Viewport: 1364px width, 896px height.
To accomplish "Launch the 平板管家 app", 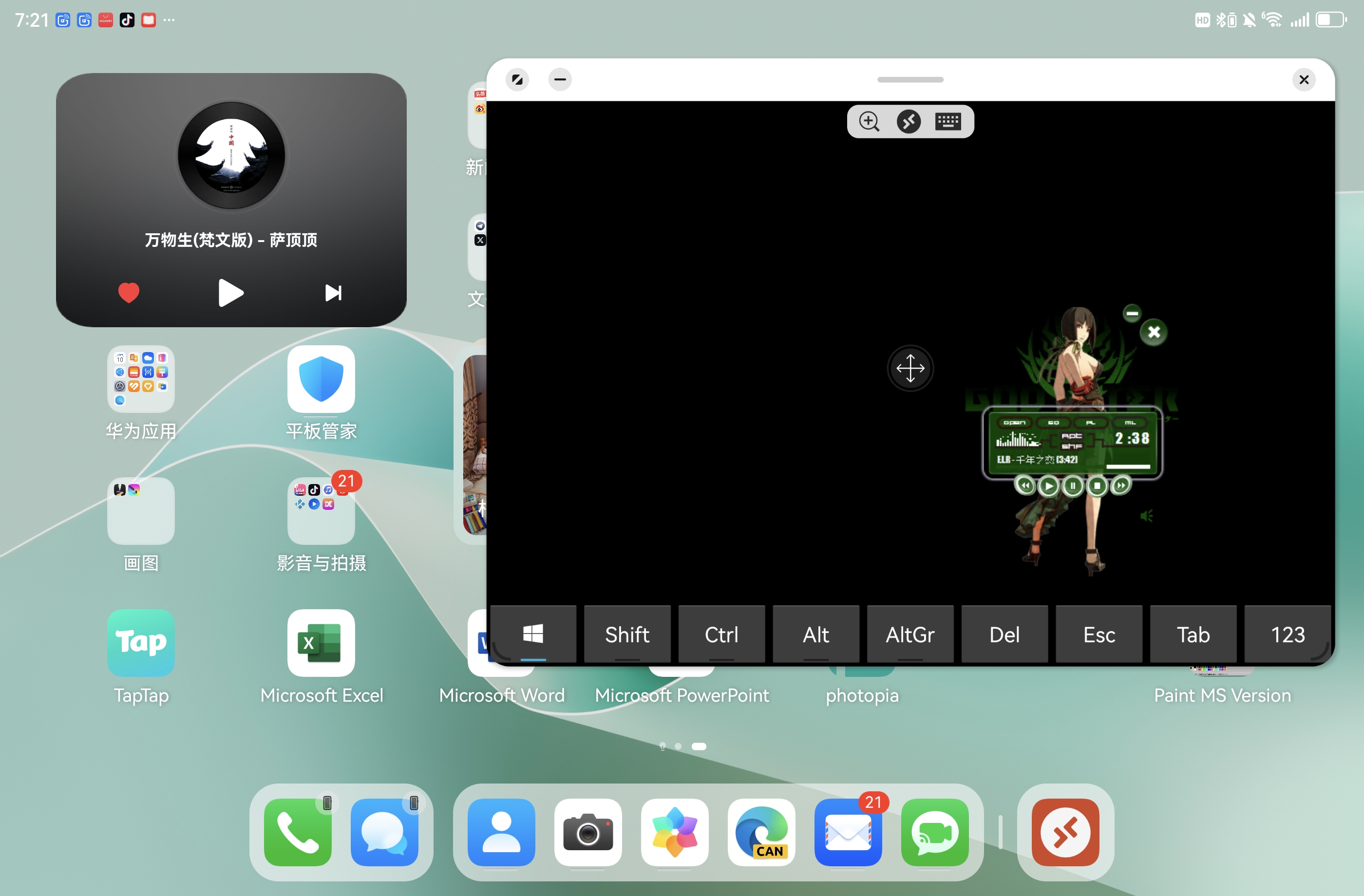I will click(321, 379).
